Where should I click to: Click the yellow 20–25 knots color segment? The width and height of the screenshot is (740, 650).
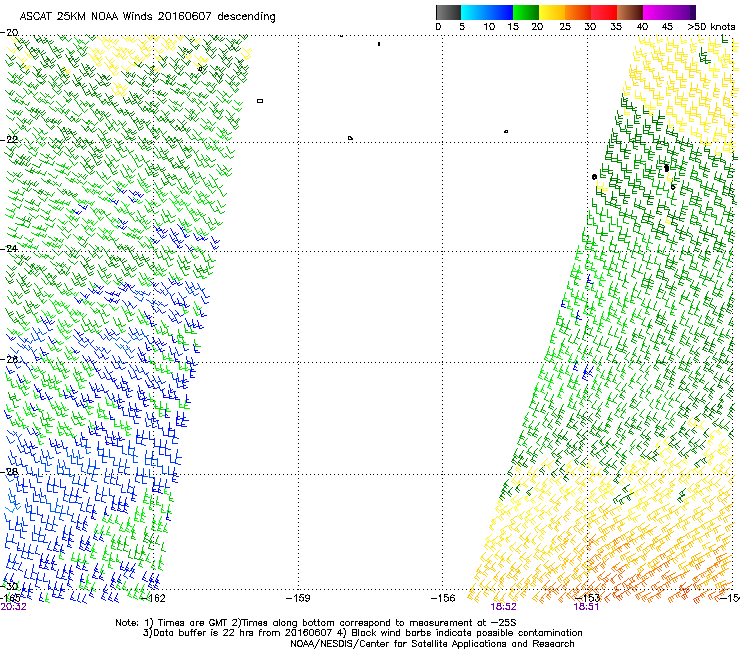pyautogui.click(x=552, y=12)
